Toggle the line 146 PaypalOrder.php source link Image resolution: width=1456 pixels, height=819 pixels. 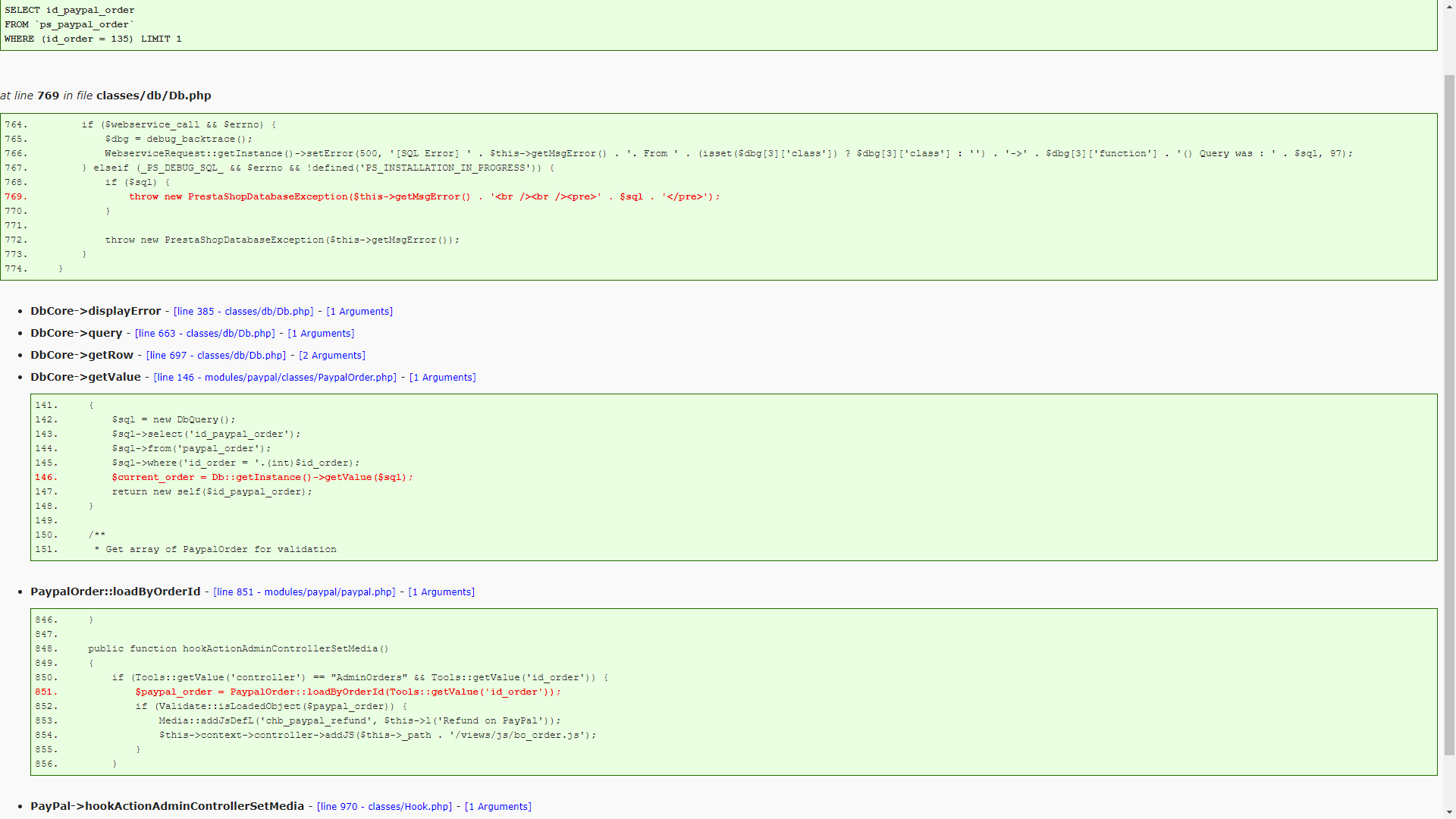point(275,378)
